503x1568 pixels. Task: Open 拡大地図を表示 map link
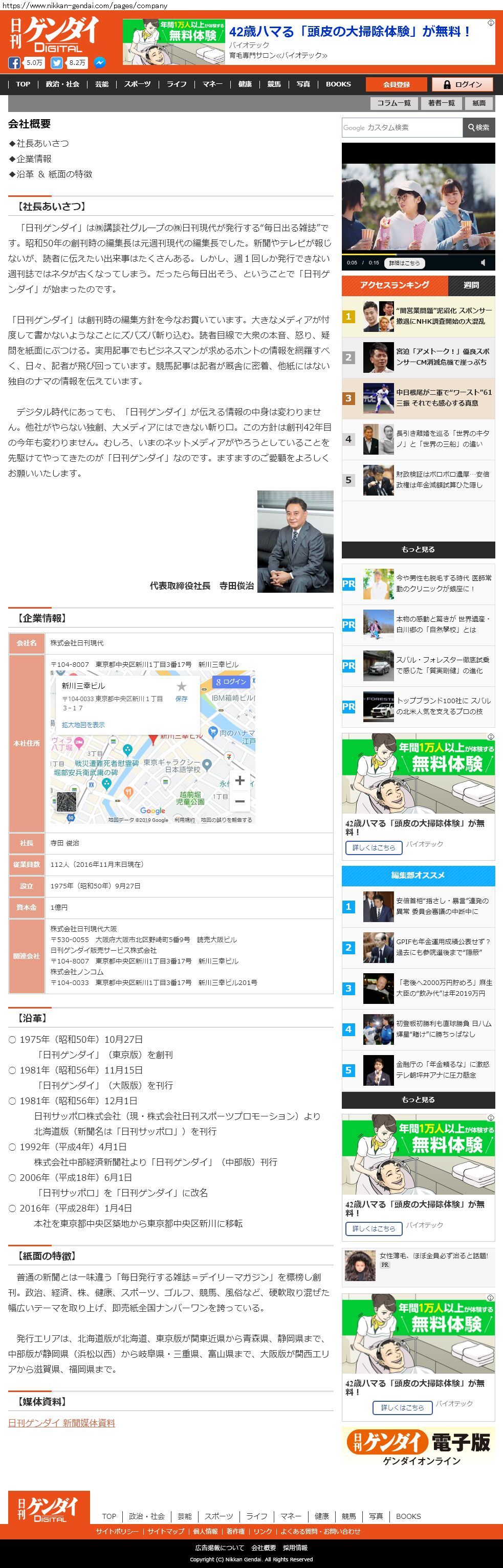(x=83, y=725)
